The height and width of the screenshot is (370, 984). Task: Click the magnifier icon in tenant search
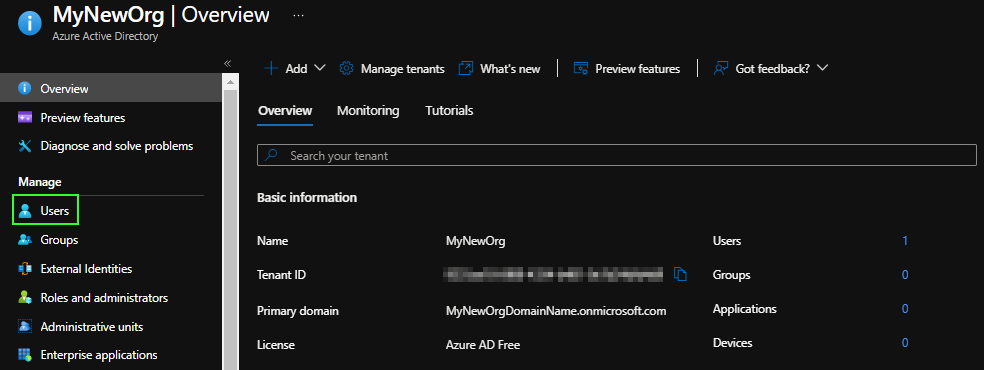(x=272, y=155)
